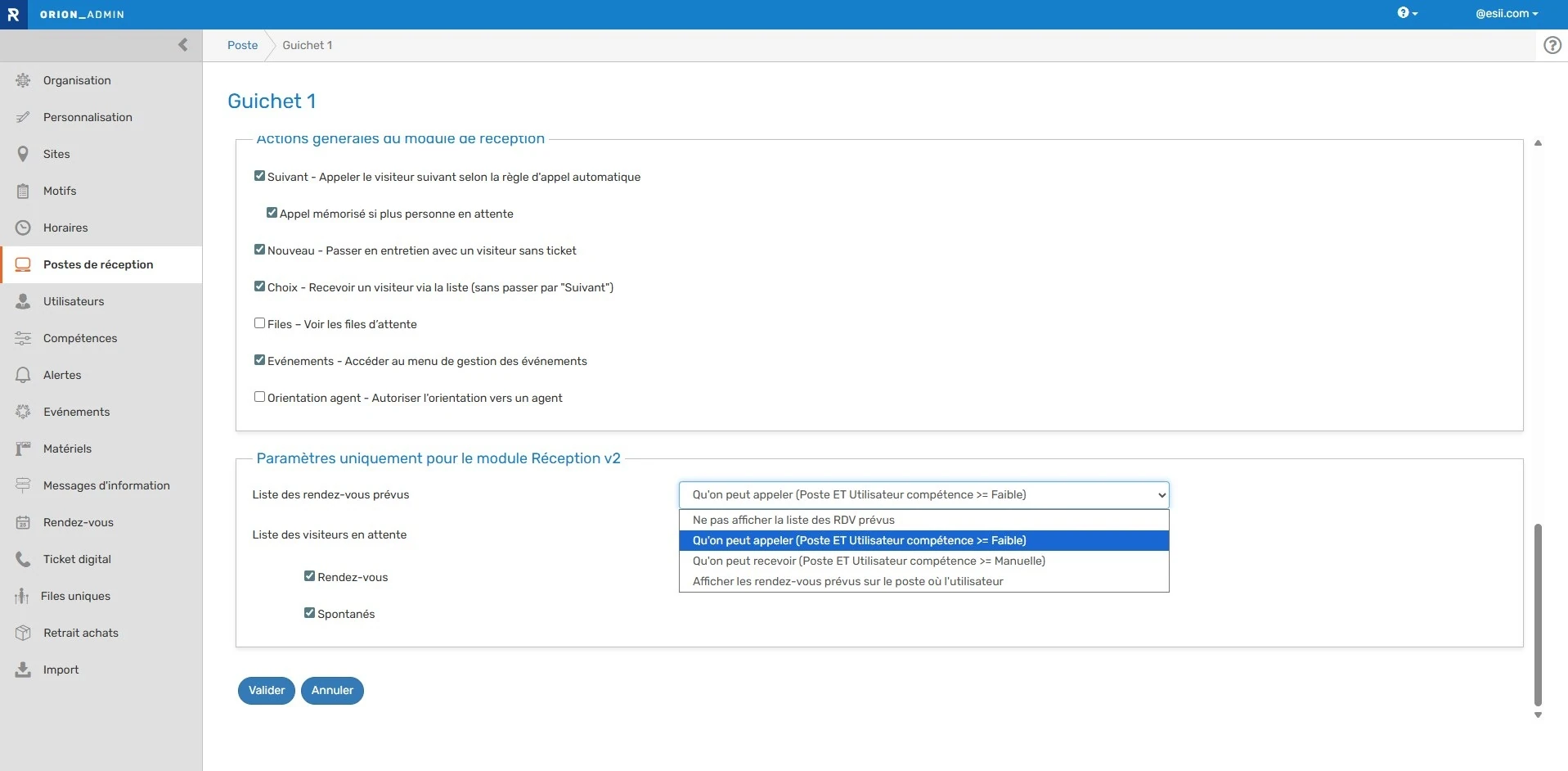Open the @esil.com account dropdown
The width and height of the screenshot is (1568, 771).
coord(1506,14)
